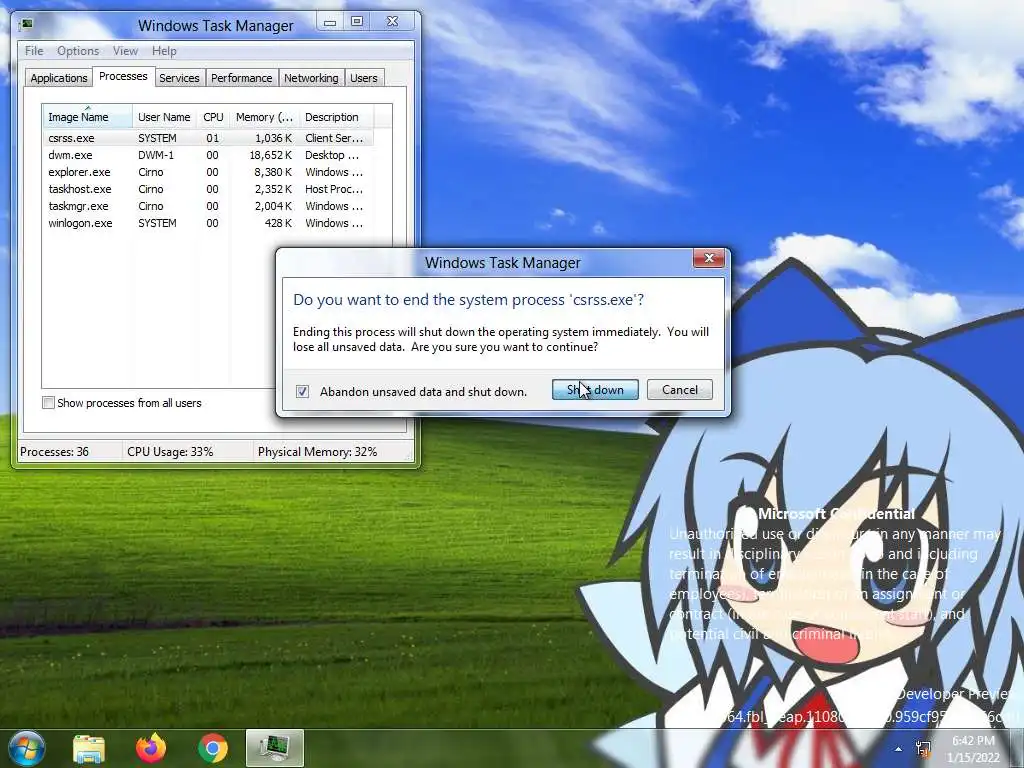The height and width of the screenshot is (768, 1024).
Task: Switch to the Services tab
Action: 179,78
